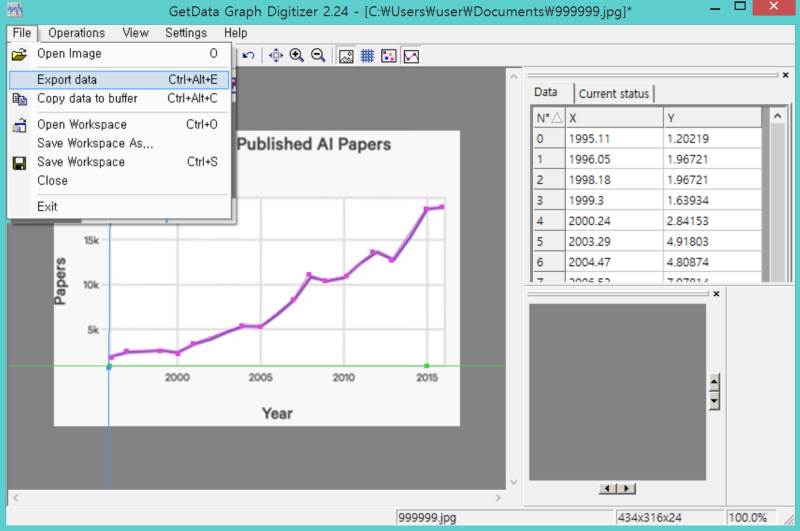
Task: Open the File menu
Action: pos(22,33)
